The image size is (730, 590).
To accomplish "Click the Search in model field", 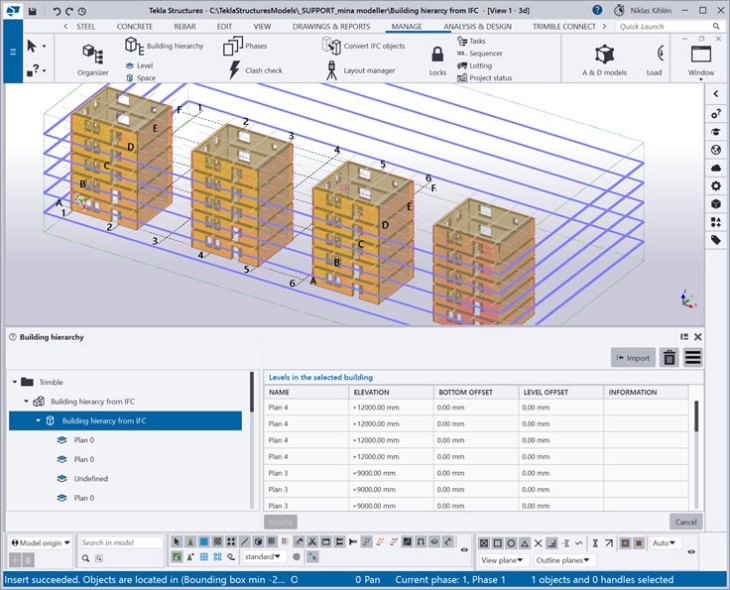I will click(120, 543).
